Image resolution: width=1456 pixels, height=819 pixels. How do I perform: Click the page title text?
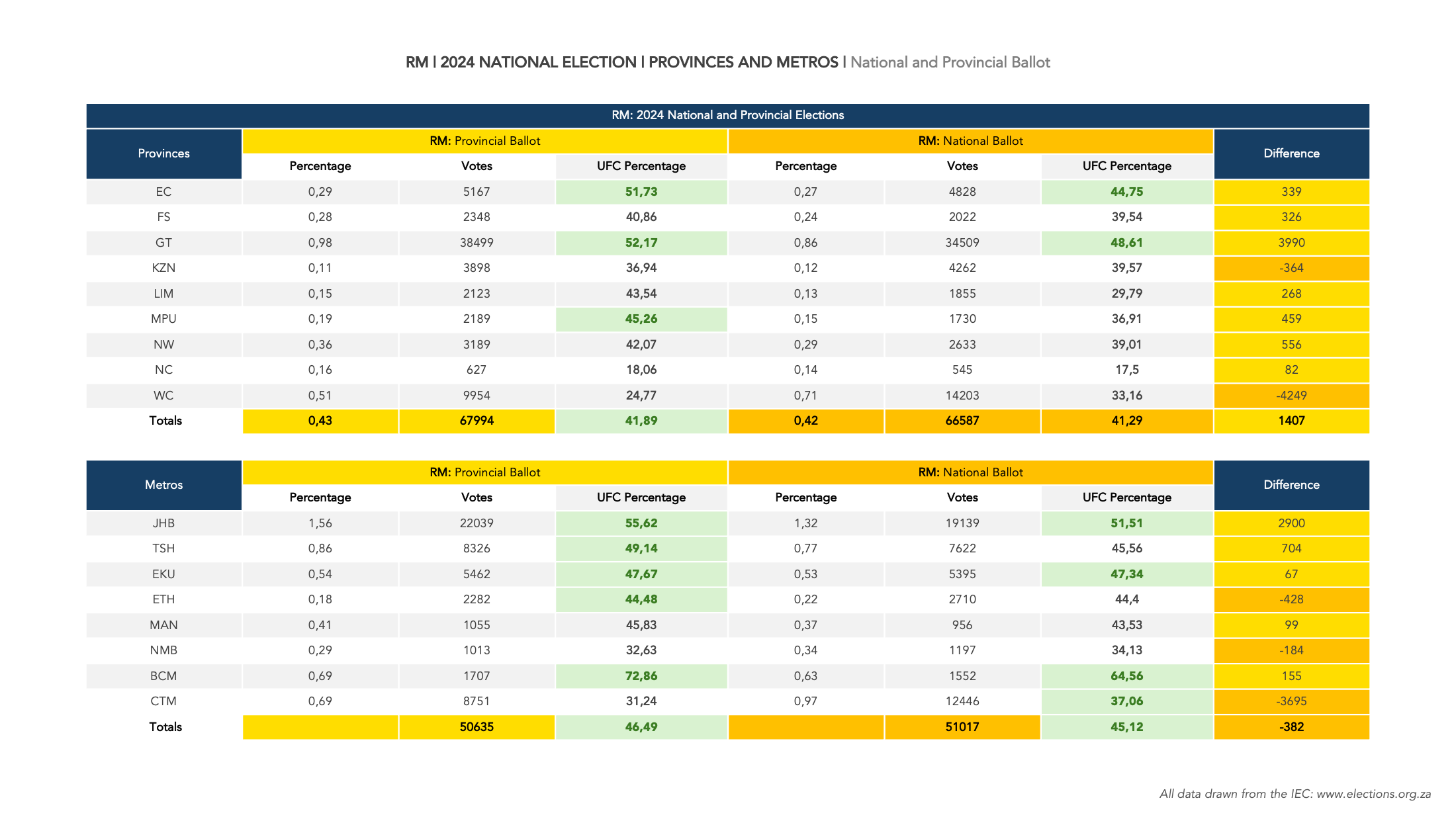click(727, 62)
